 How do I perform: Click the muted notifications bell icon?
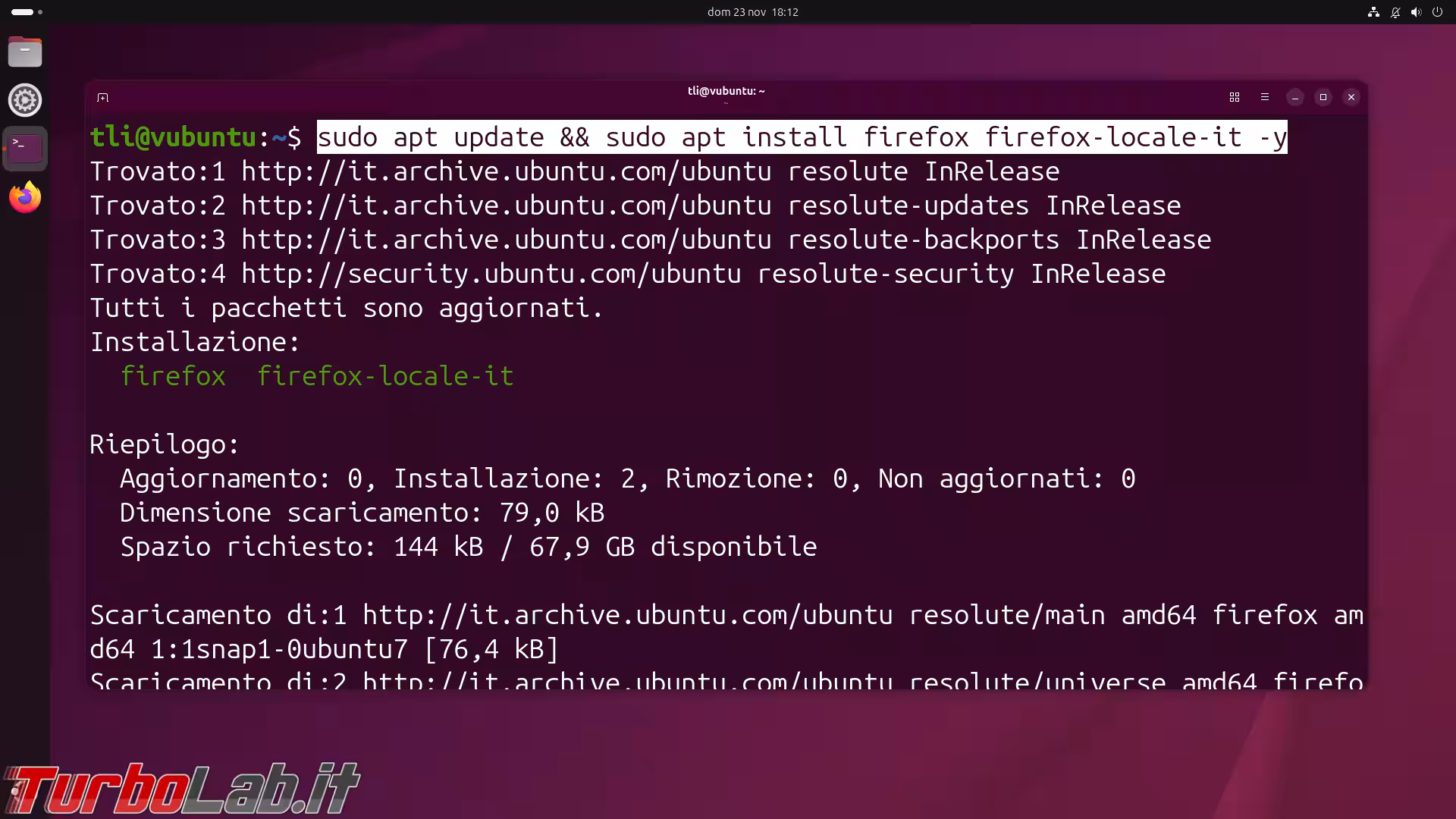1395,12
